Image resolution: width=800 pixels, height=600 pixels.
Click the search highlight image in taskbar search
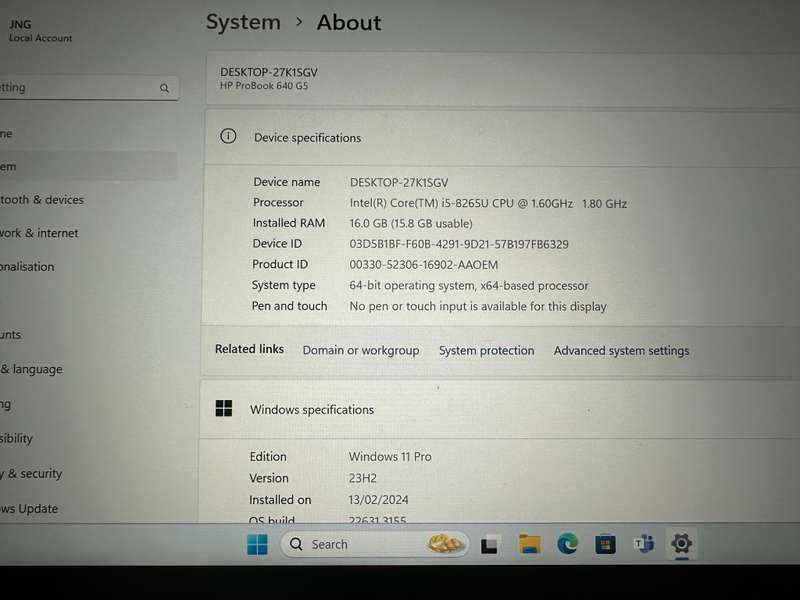coord(444,543)
